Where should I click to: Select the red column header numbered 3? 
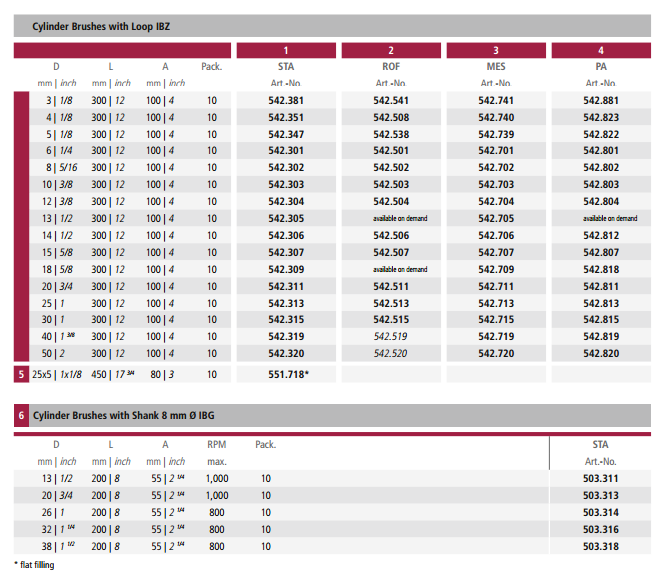point(496,50)
